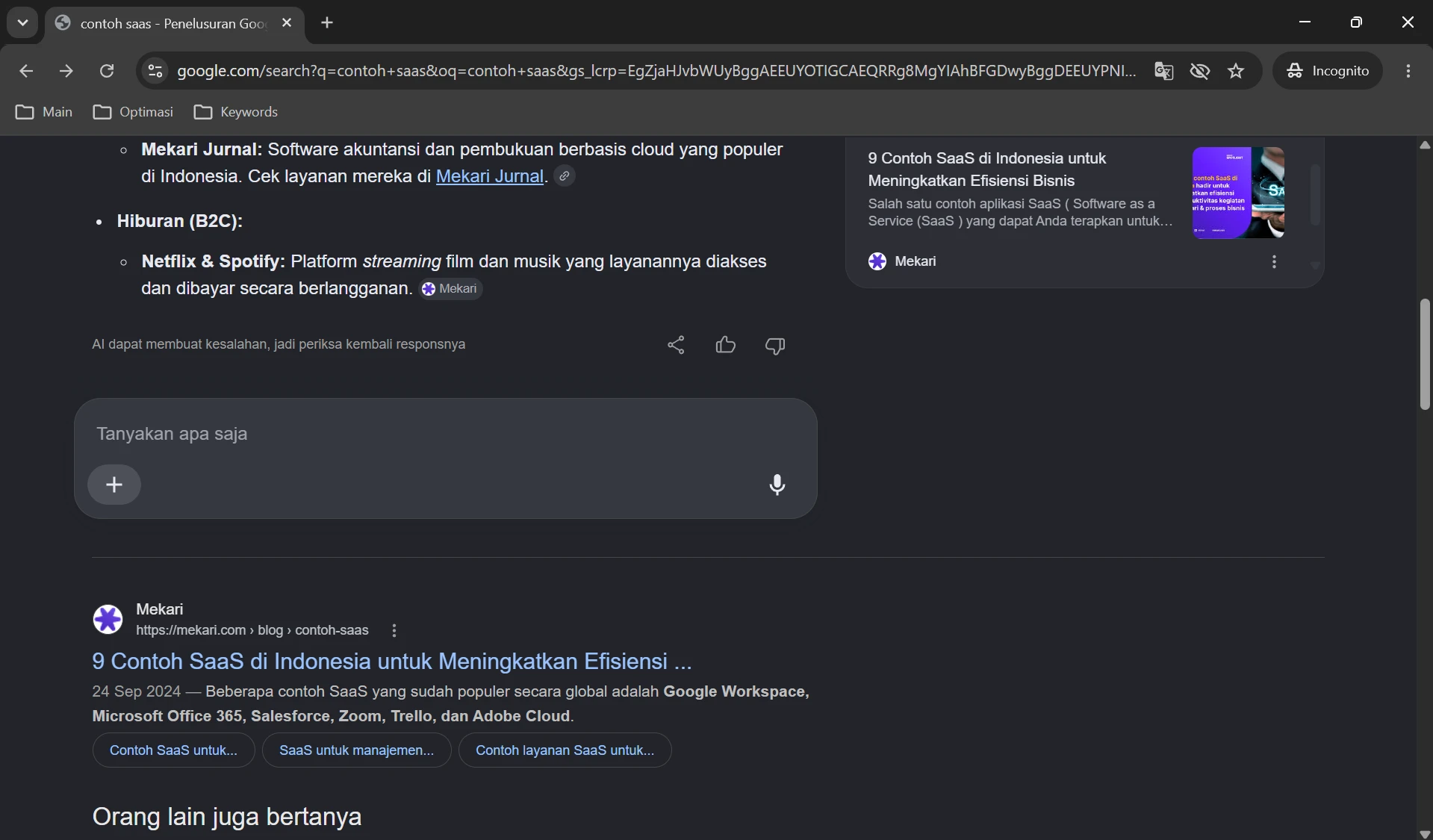Give thumbs up to AI response
The width and height of the screenshot is (1433, 840).
coord(726,345)
